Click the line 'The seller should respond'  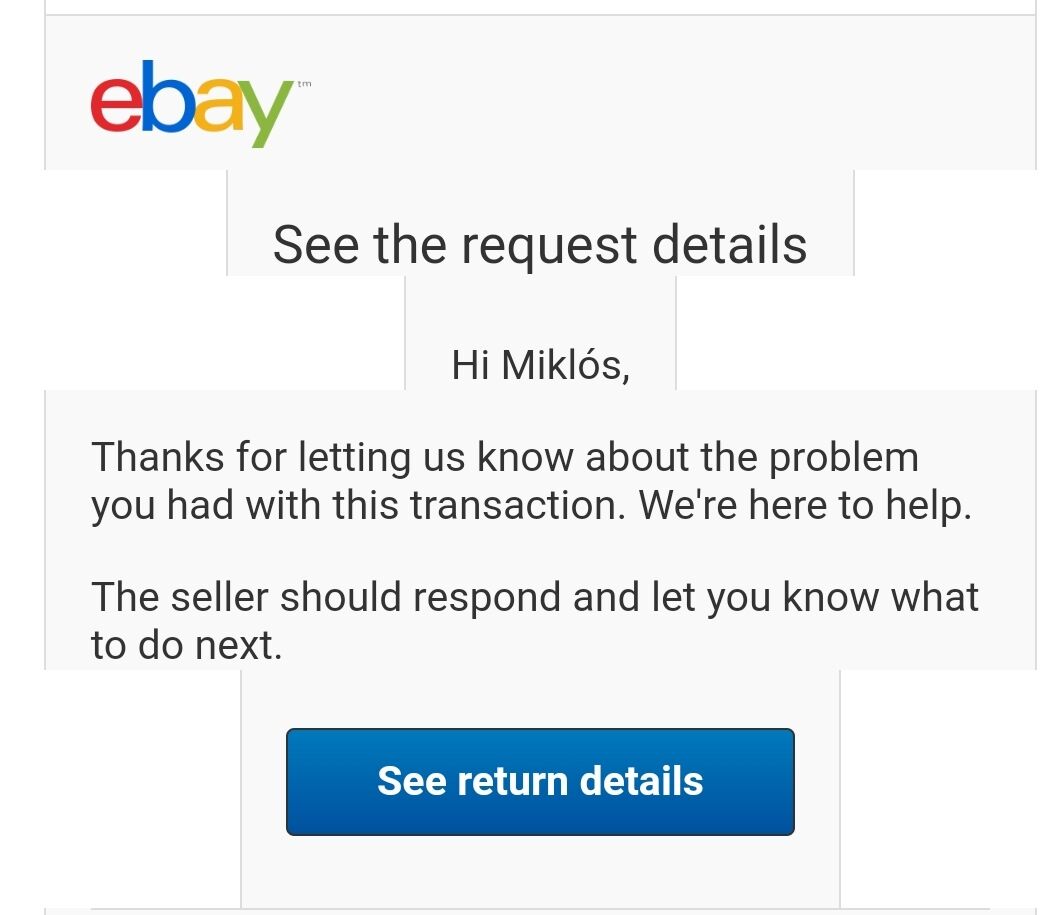click(535, 597)
